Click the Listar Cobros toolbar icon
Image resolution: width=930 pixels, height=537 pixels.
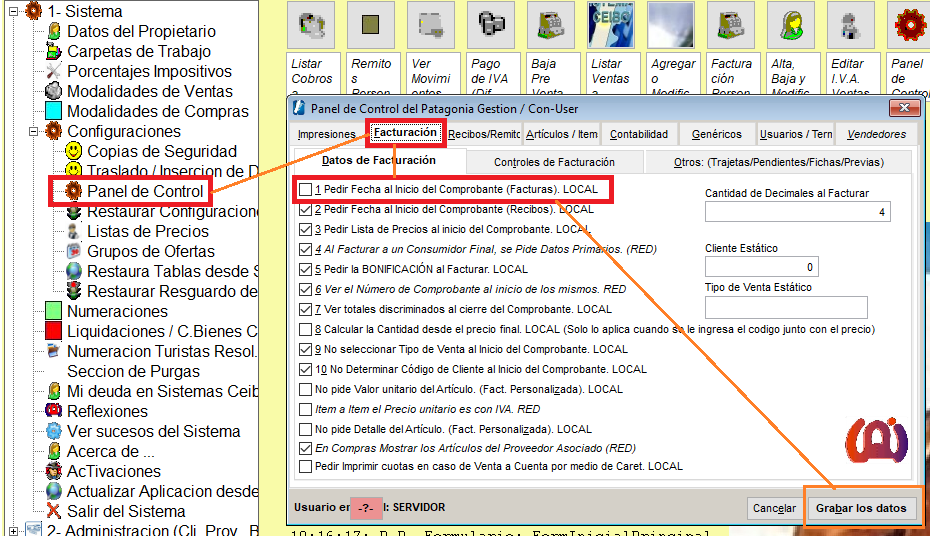click(x=311, y=25)
